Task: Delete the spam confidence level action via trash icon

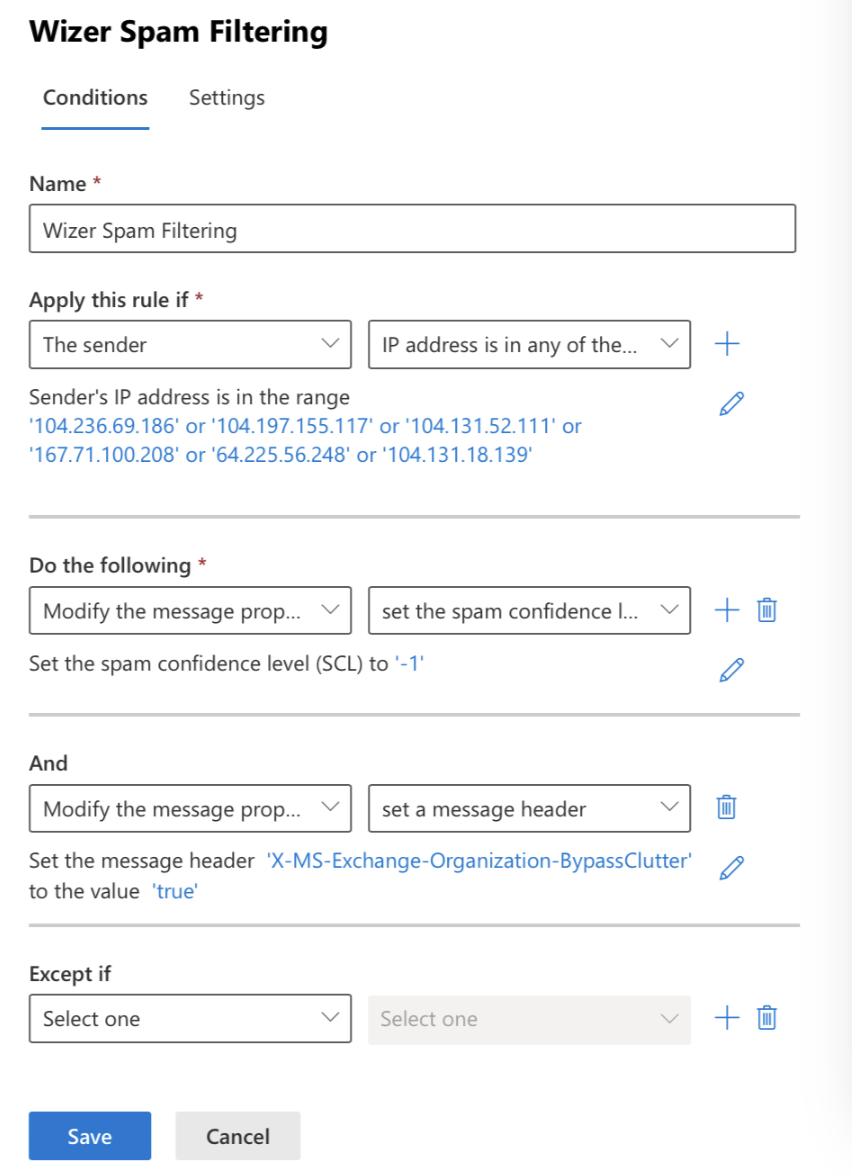Action: [x=766, y=609]
